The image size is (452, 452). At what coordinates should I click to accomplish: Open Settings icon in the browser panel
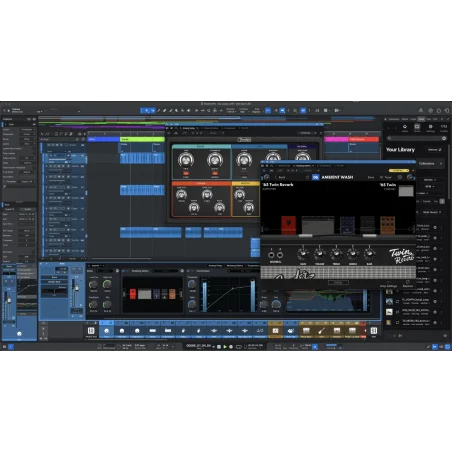click(430, 128)
